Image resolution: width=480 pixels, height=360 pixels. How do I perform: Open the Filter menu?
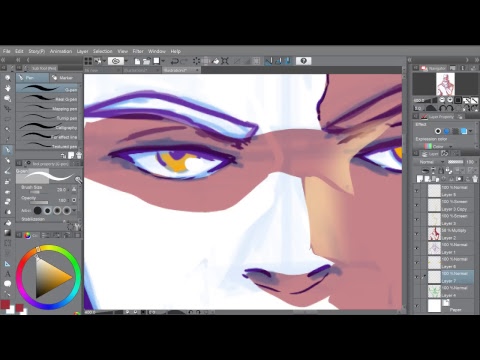pos(138,51)
